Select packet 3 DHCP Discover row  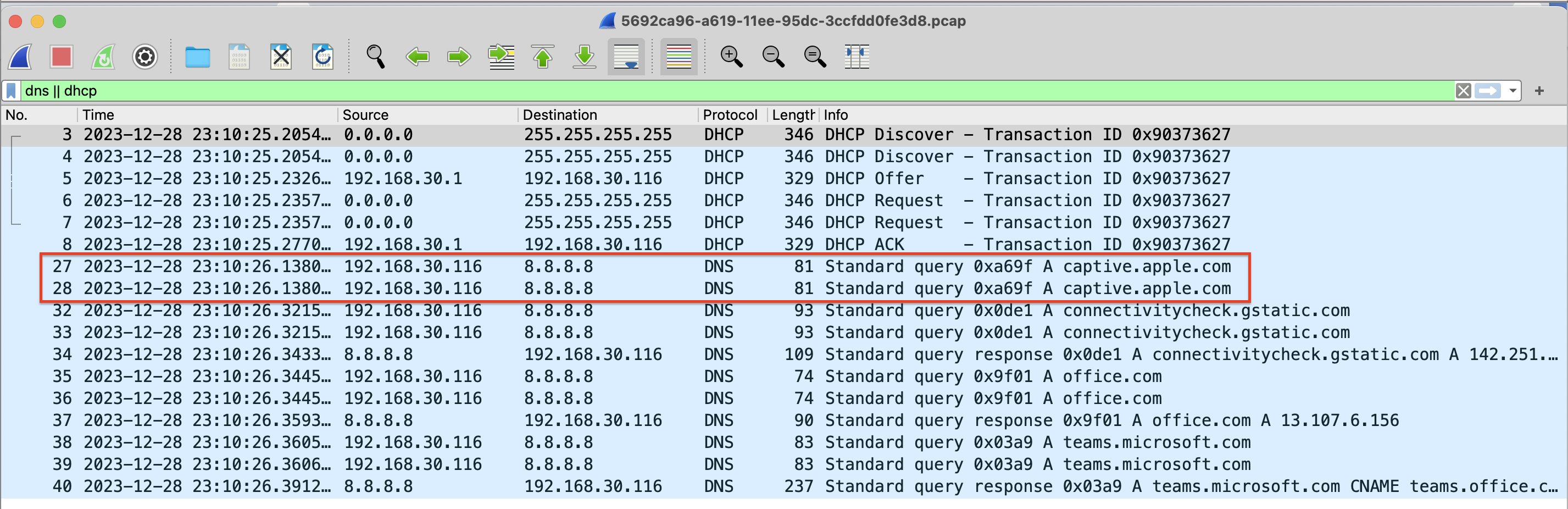(x=784, y=135)
